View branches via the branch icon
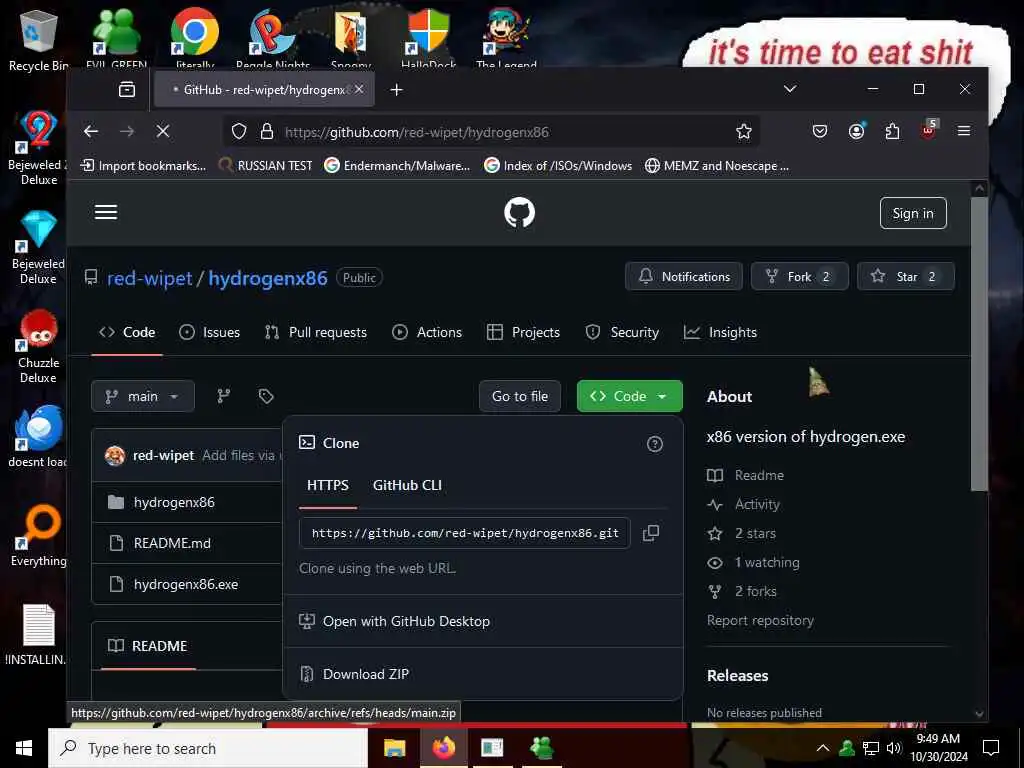 click(223, 396)
